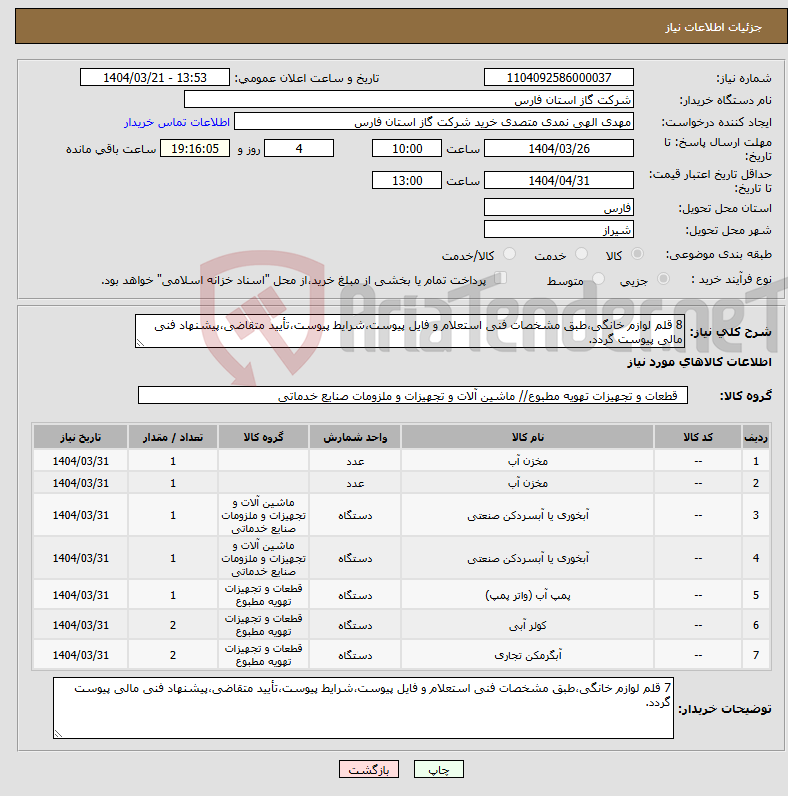788x796 pixels.
Task: Click the کد کالا column header
Action: point(698,437)
